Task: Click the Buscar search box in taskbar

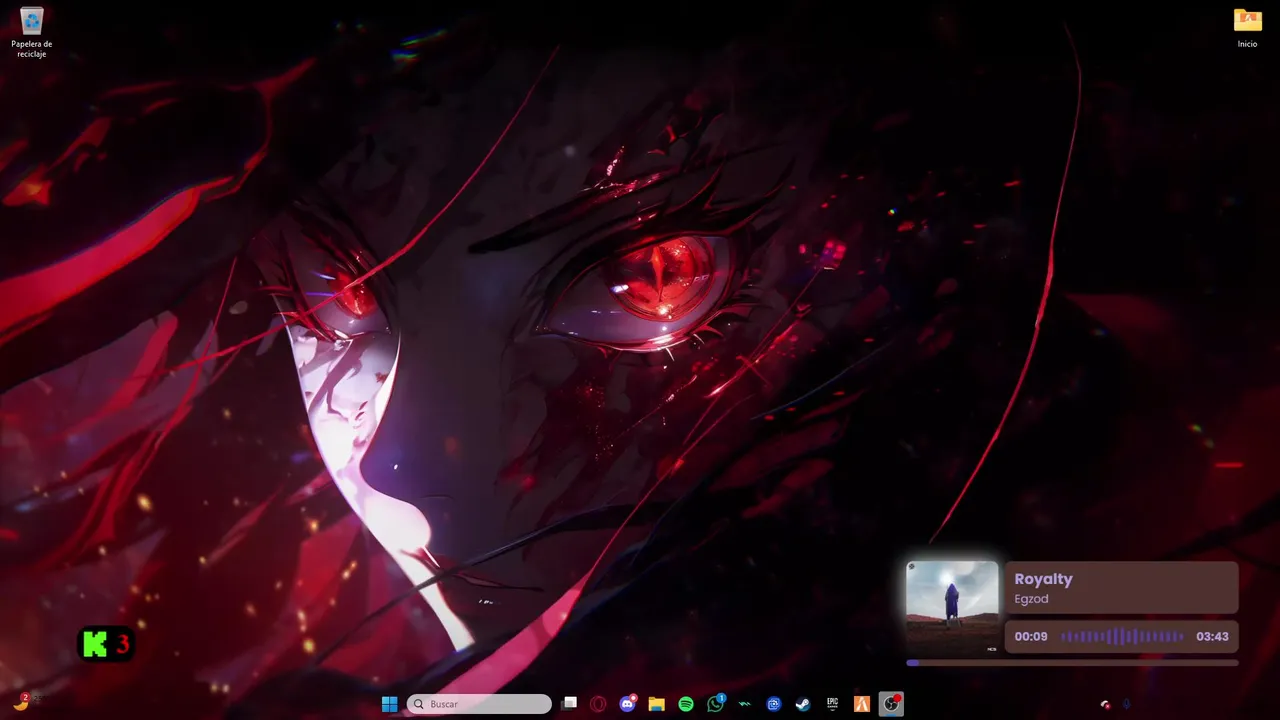Action: (x=479, y=704)
